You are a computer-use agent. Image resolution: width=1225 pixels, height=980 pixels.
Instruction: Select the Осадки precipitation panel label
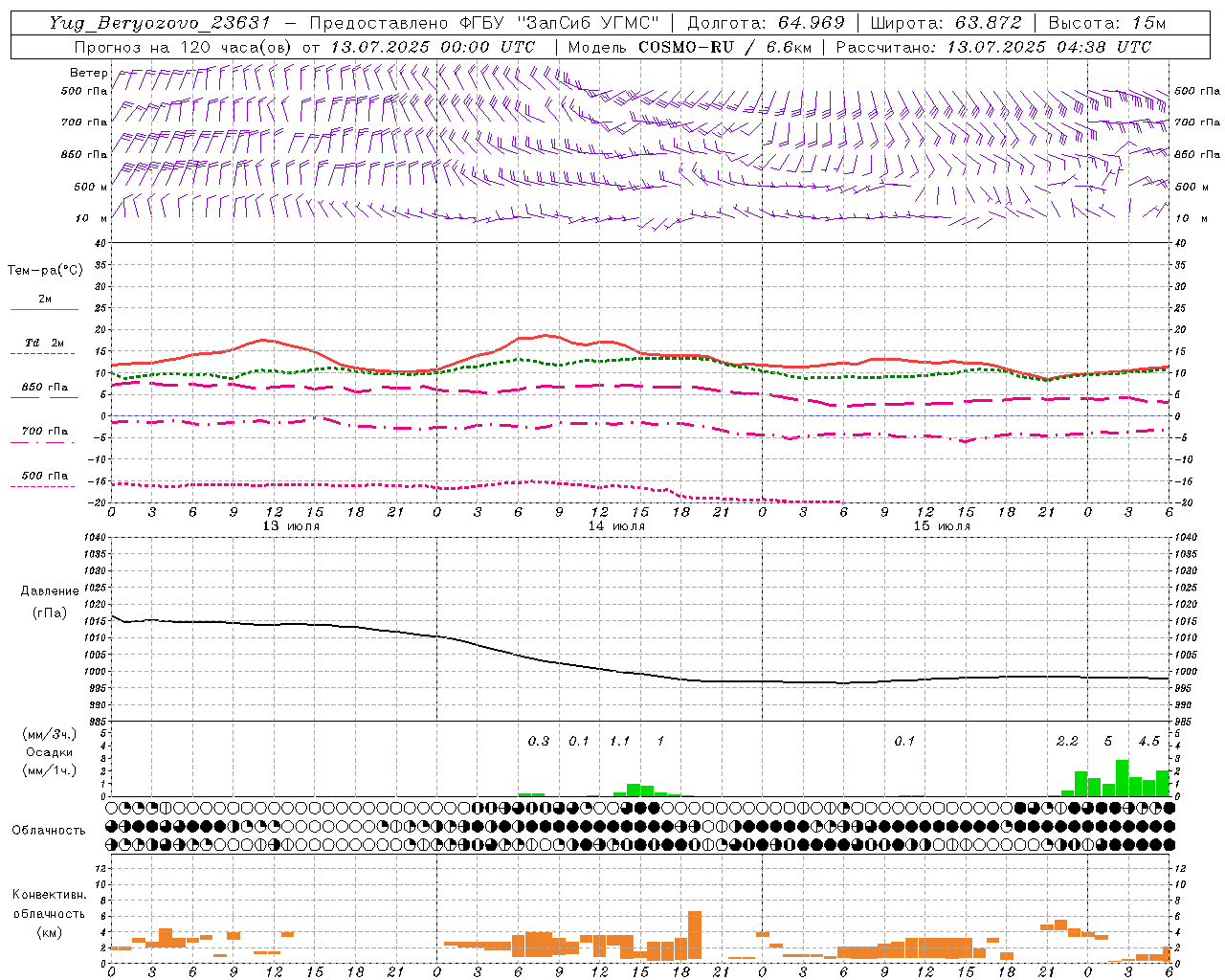49,752
